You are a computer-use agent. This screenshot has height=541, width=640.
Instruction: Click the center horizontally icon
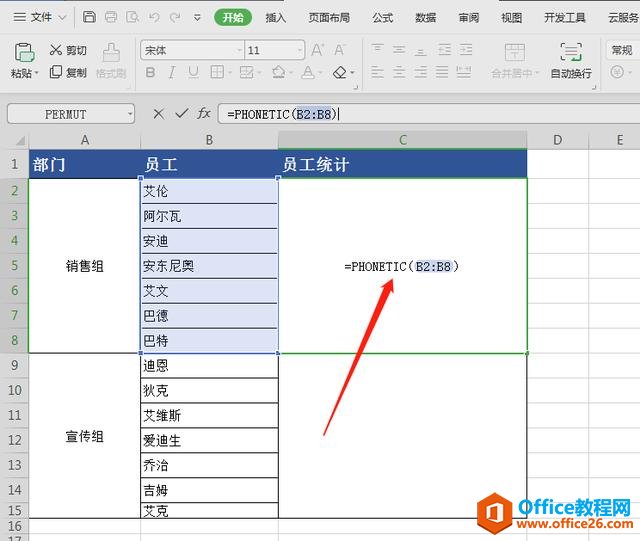(x=399, y=73)
